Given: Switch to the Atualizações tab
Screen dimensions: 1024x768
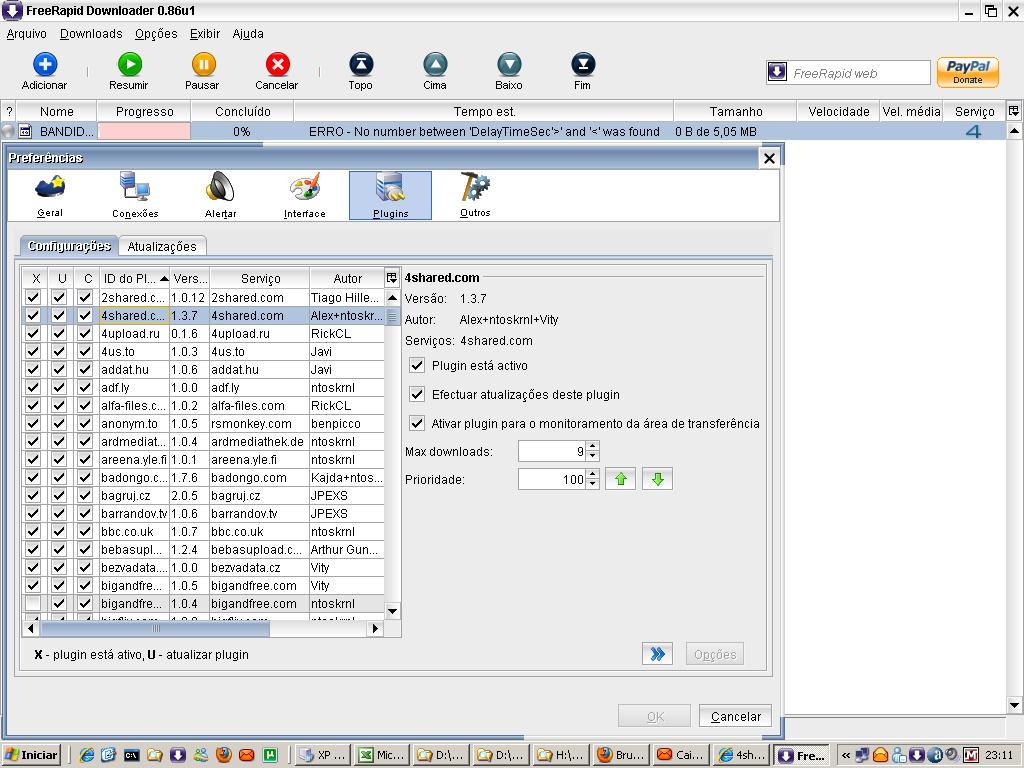Looking at the screenshot, I should (162, 246).
